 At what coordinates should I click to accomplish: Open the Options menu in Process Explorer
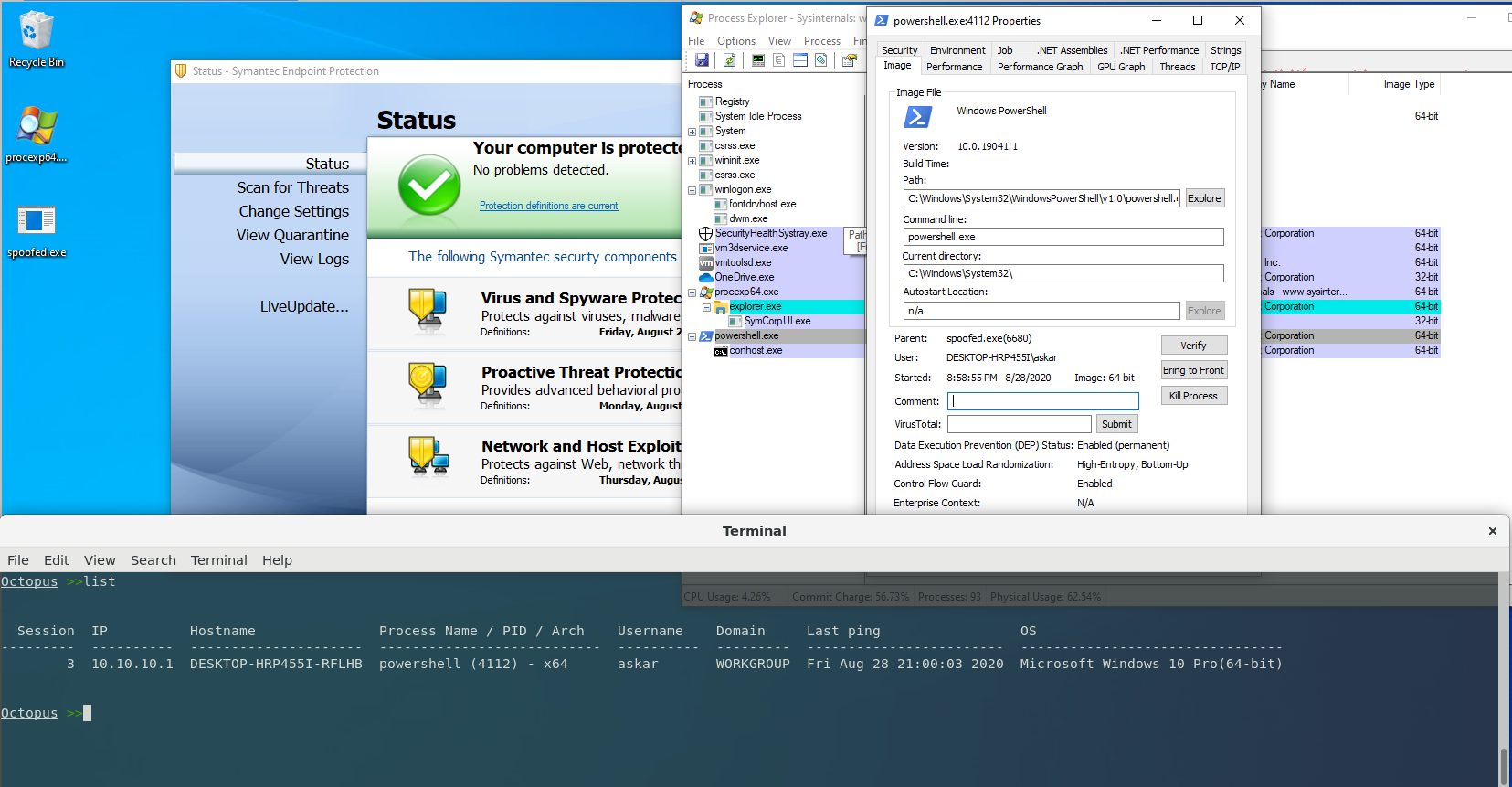735,41
